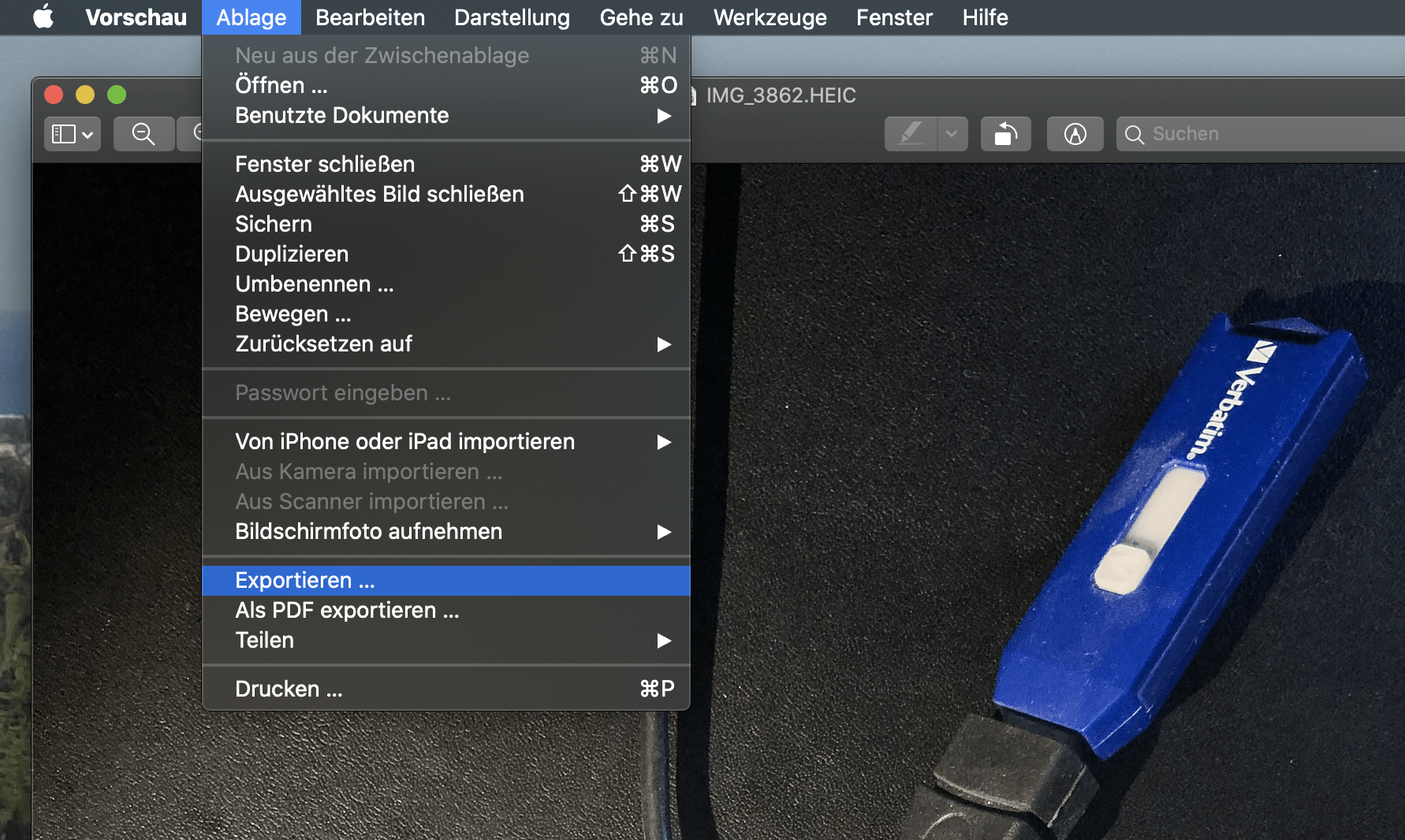Open the Bearbeiten menu
This screenshot has height=840, width=1405.
pos(370,17)
